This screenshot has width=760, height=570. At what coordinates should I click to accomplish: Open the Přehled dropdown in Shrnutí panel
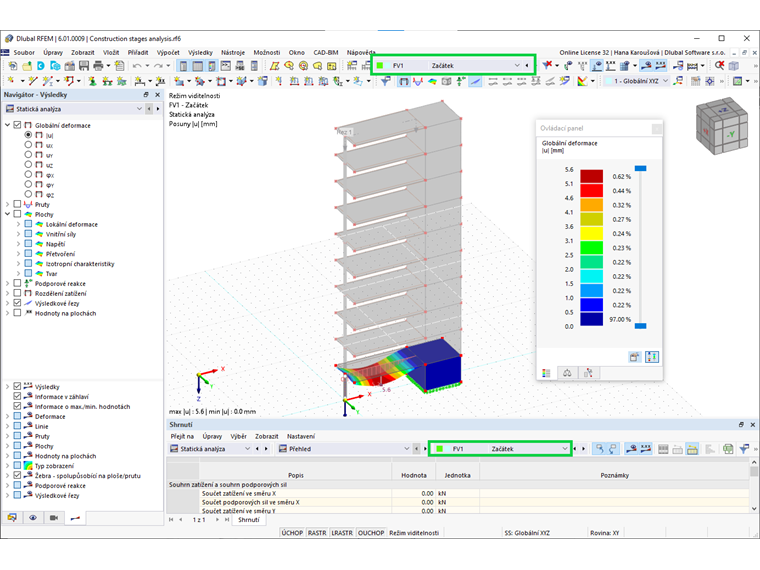(x=407, y=449)
